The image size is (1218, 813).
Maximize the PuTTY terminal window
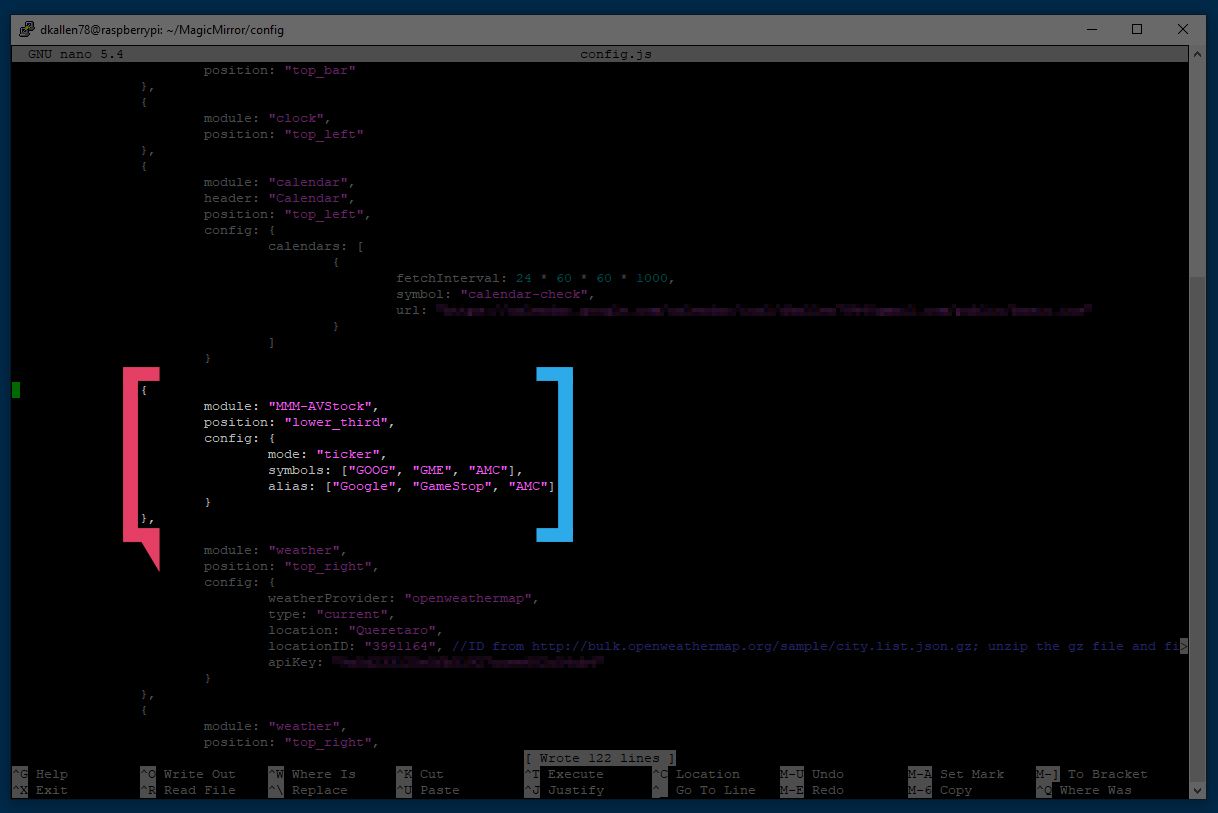[1137, 30]
